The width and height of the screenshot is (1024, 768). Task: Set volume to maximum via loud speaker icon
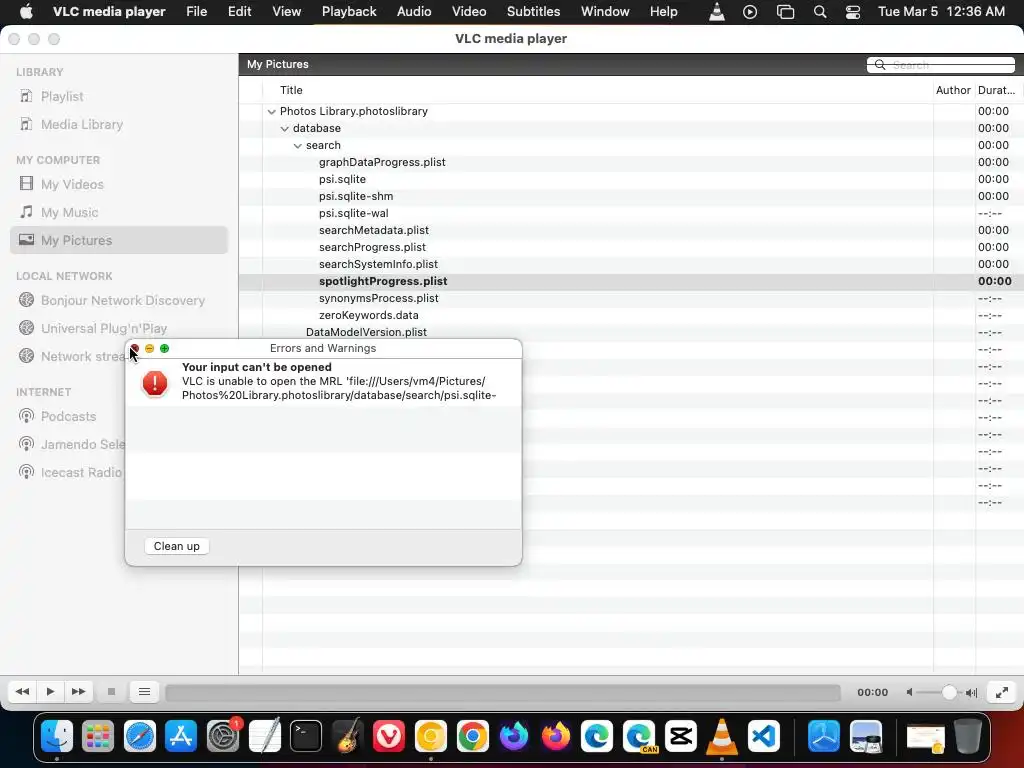click(972, 692)
